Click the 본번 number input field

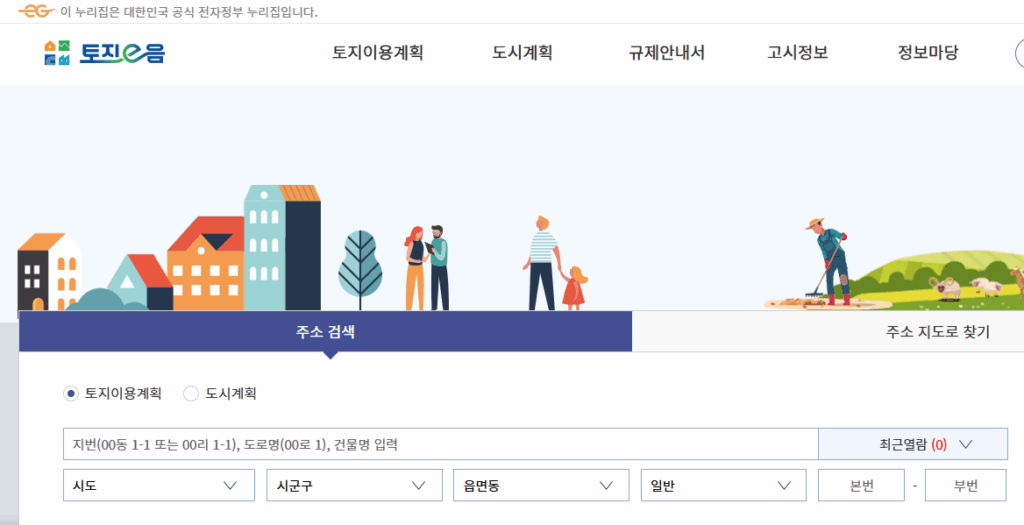point(861,485)
